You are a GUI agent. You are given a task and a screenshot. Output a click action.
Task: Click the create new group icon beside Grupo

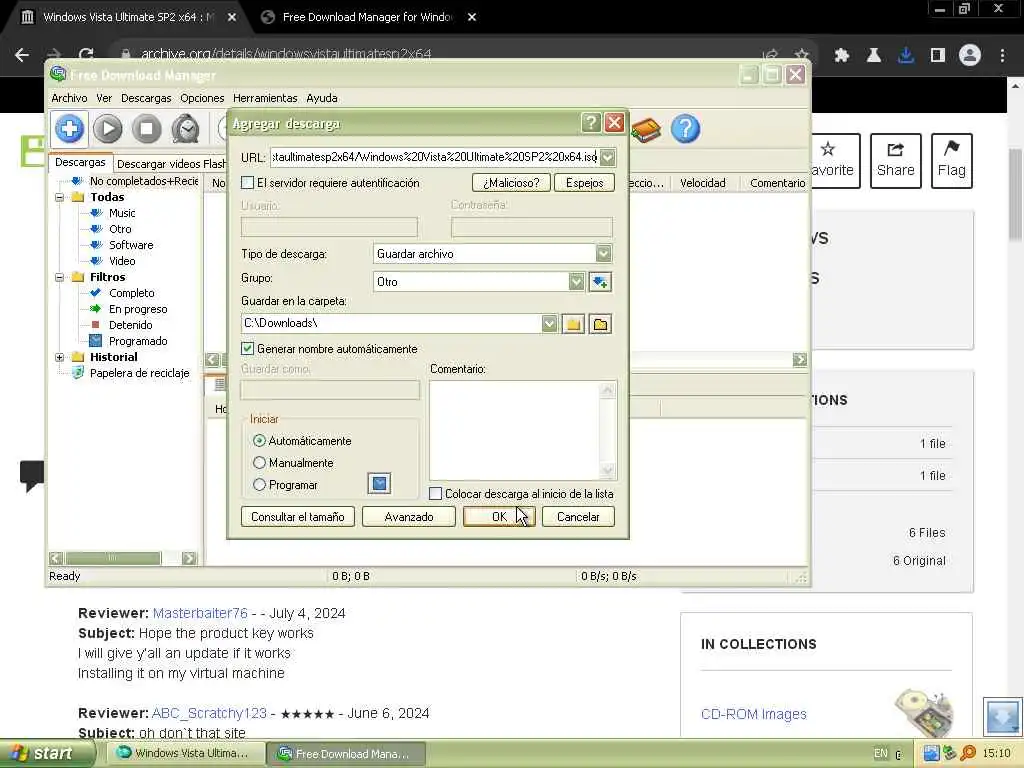(600, 282)
